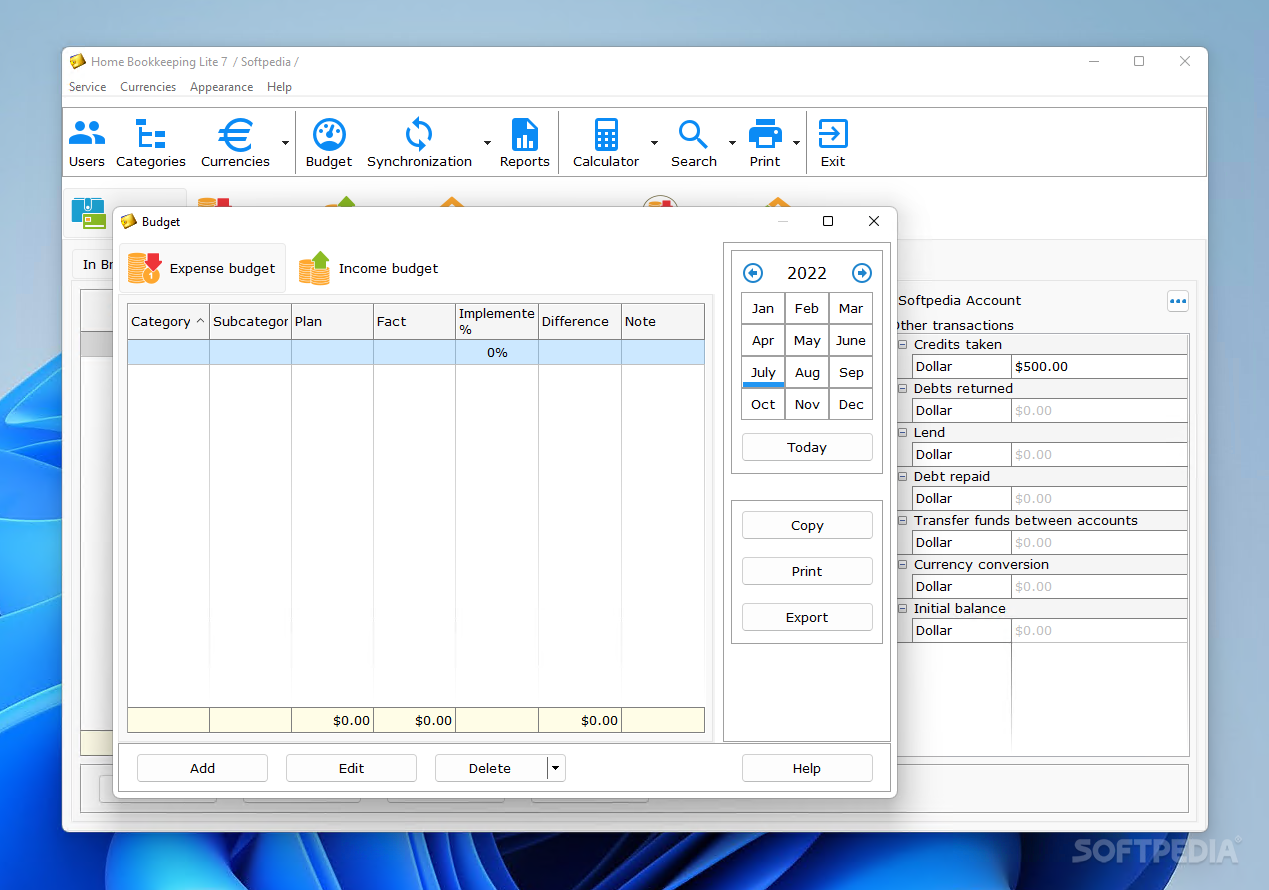The image size is (1269, 890).
Task: Click the Note column header
Action: pyautogui.click(x=663, y=321)
